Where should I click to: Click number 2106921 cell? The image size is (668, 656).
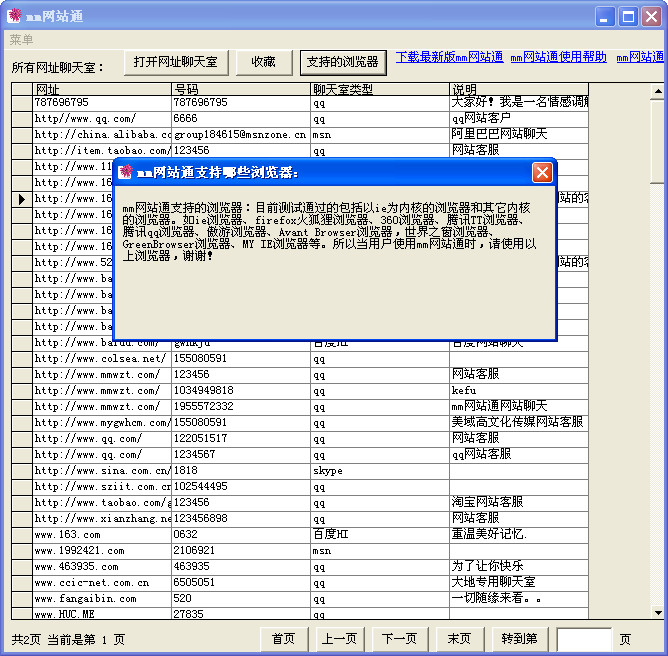[x=241, y=551]
